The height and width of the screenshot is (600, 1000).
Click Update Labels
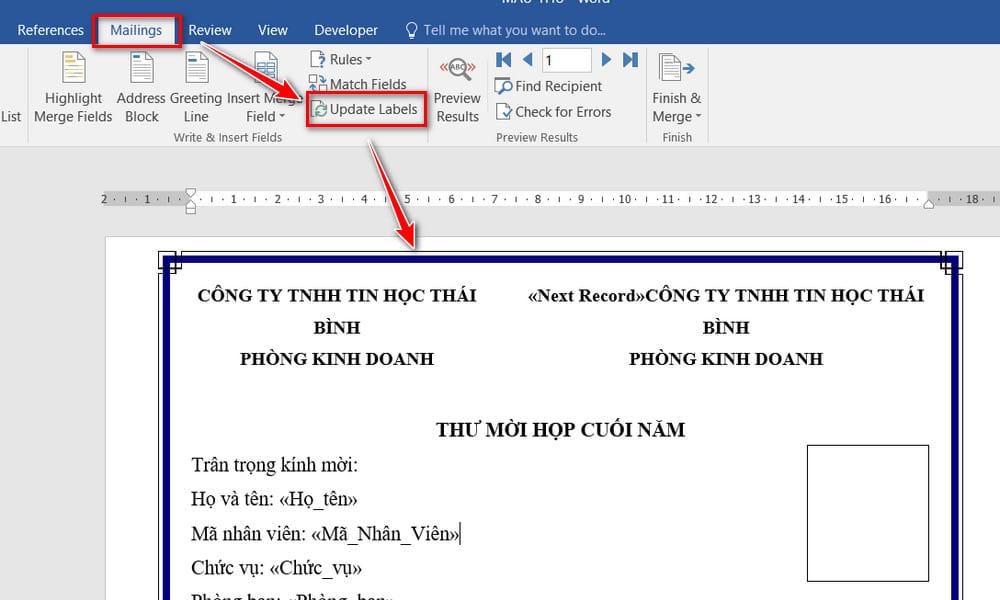(x=365, y=109)
